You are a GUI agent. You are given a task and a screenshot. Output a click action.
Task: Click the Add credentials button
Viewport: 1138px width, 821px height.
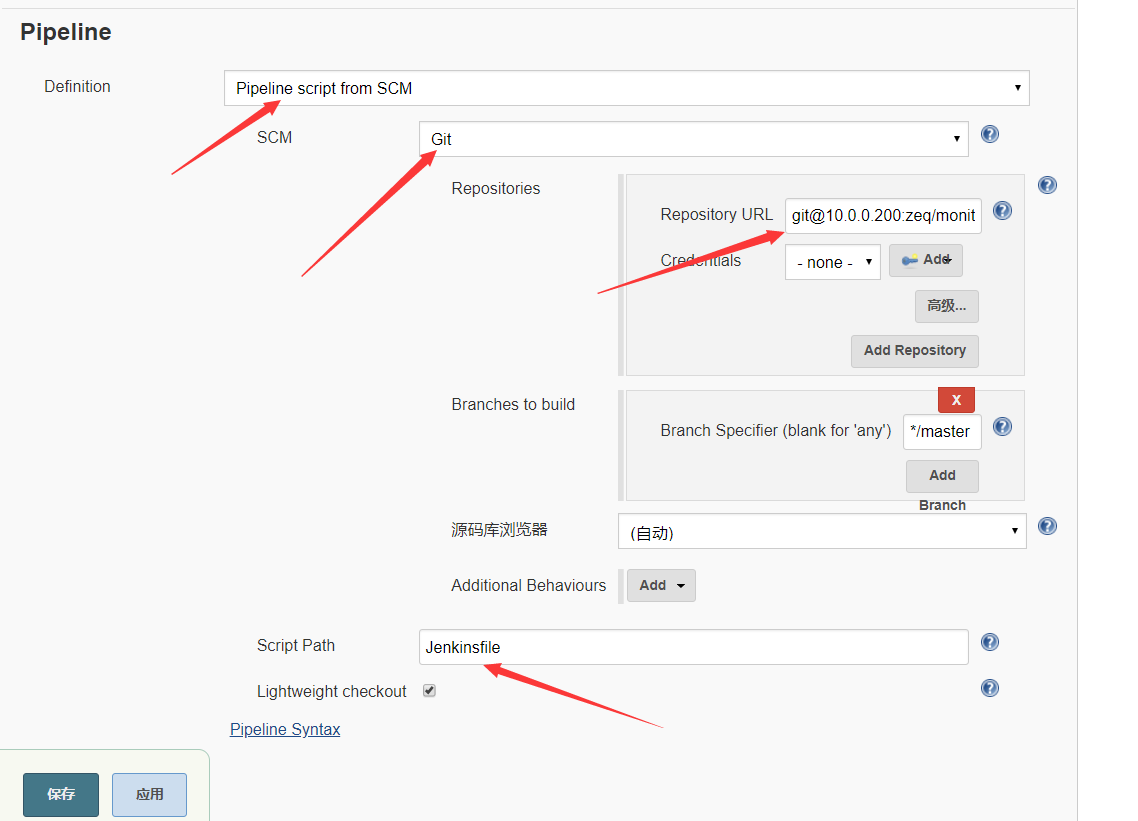(x=925, y=260)
